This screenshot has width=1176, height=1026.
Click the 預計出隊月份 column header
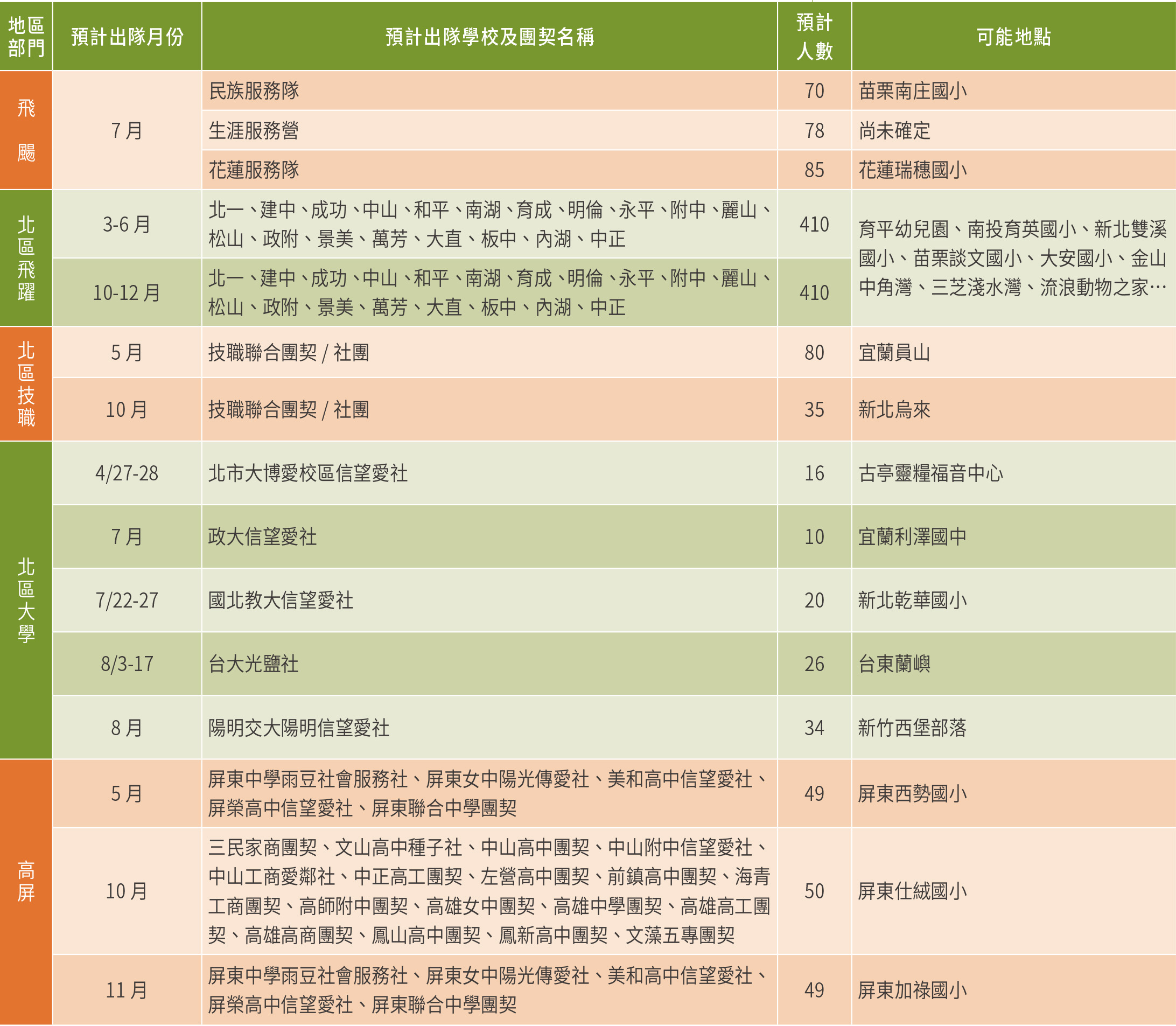127,36
